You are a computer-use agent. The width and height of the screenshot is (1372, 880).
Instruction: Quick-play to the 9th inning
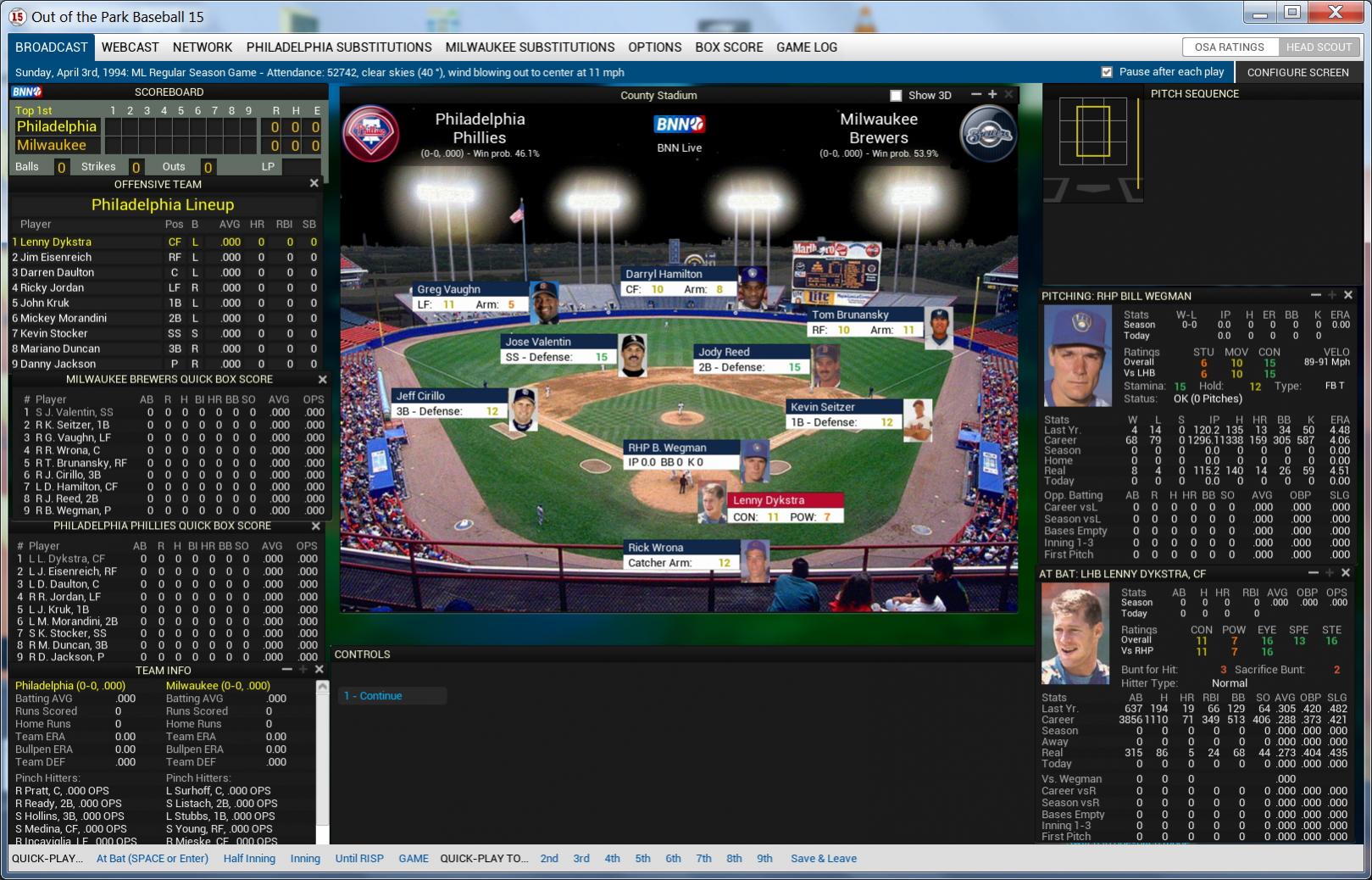click(764, 859)
